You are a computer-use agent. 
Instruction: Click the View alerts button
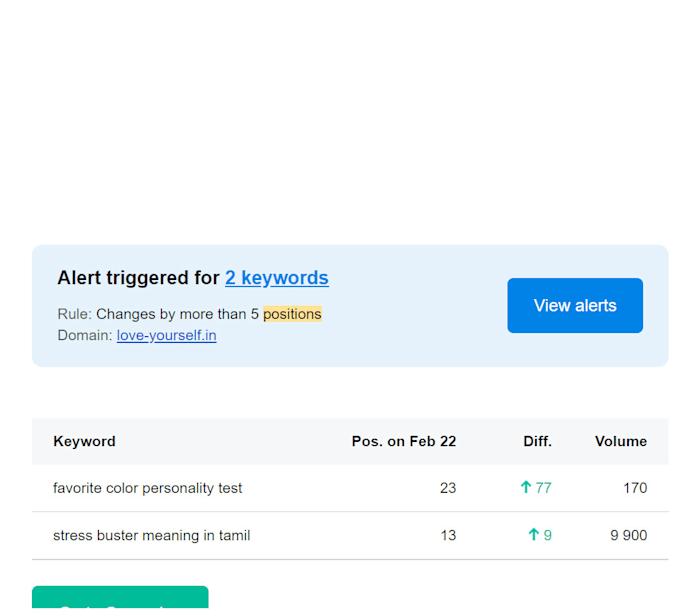click(x=575, y=305)
